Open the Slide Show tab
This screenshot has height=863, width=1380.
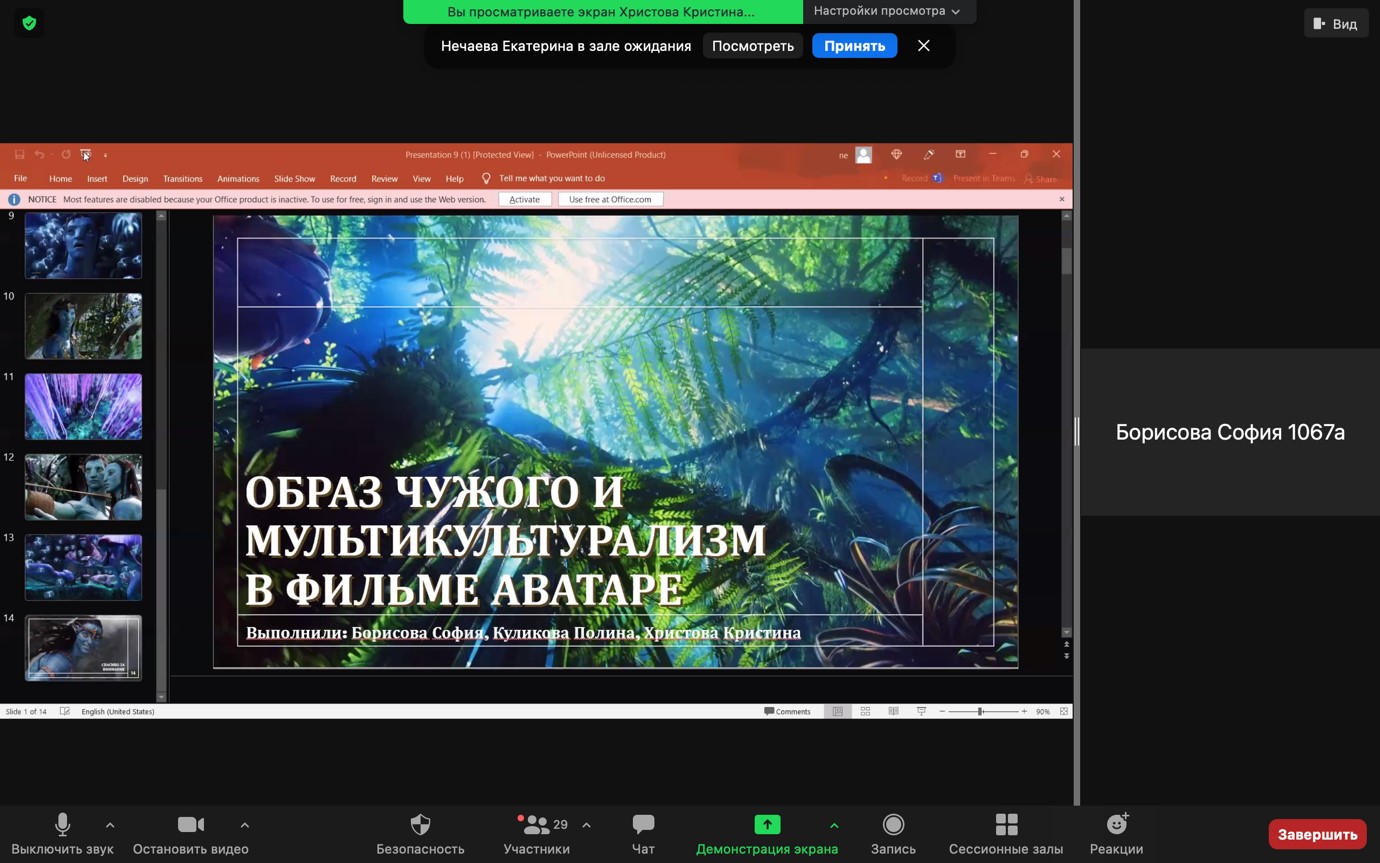tap(294, 179)
